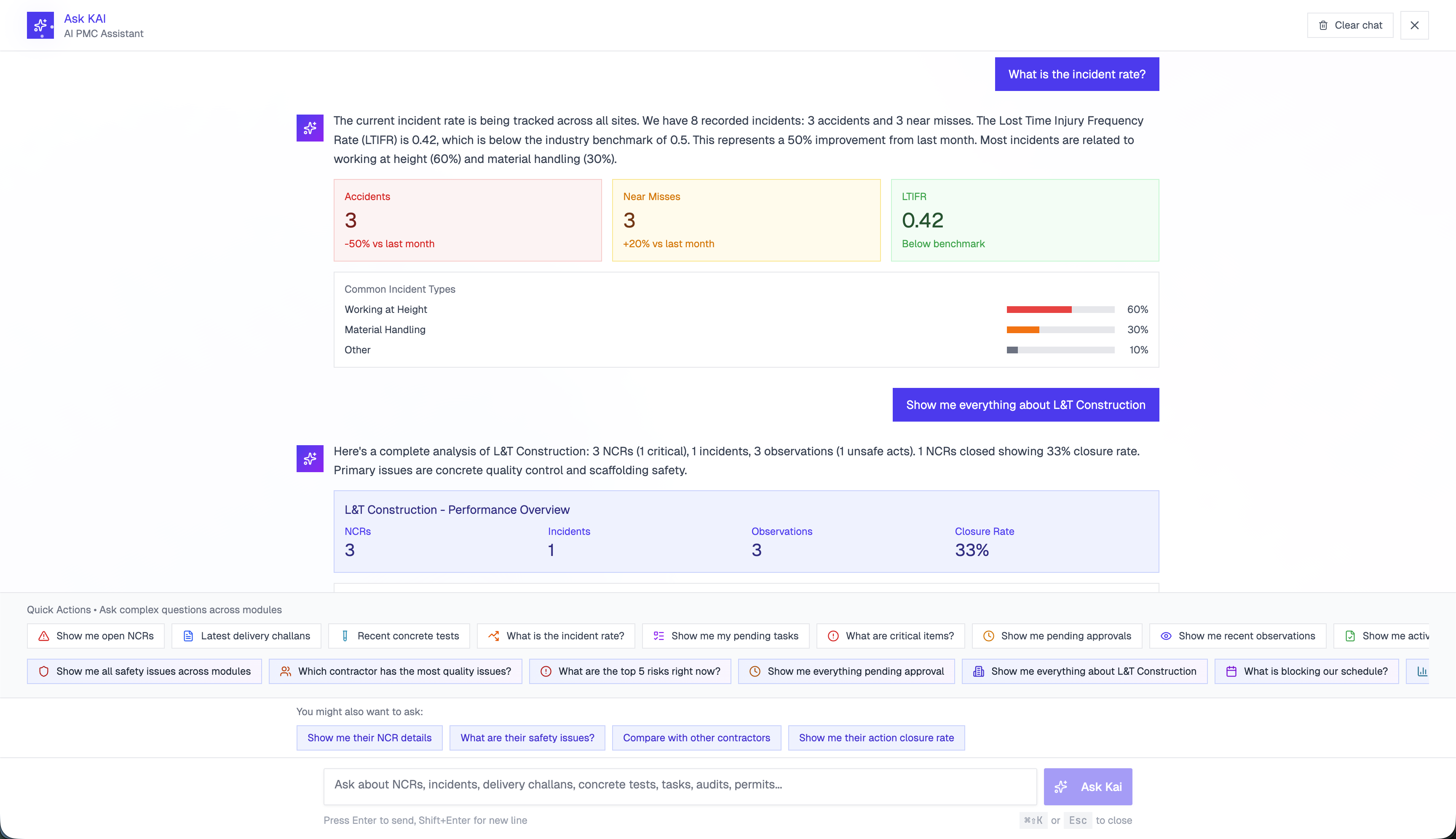Click document icon on Latest delivery challans
This screenshot has width=1456, height=839.
(188, 636)
